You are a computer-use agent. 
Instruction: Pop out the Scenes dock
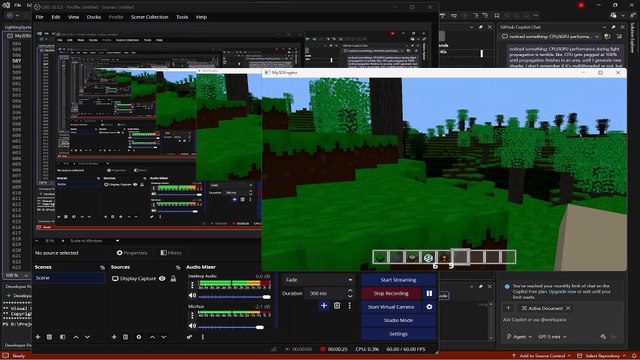[102, 267]
